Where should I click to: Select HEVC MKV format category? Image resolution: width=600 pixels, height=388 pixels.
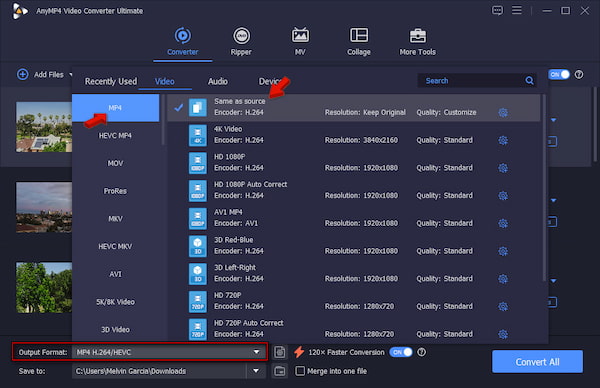click(116, 246)
